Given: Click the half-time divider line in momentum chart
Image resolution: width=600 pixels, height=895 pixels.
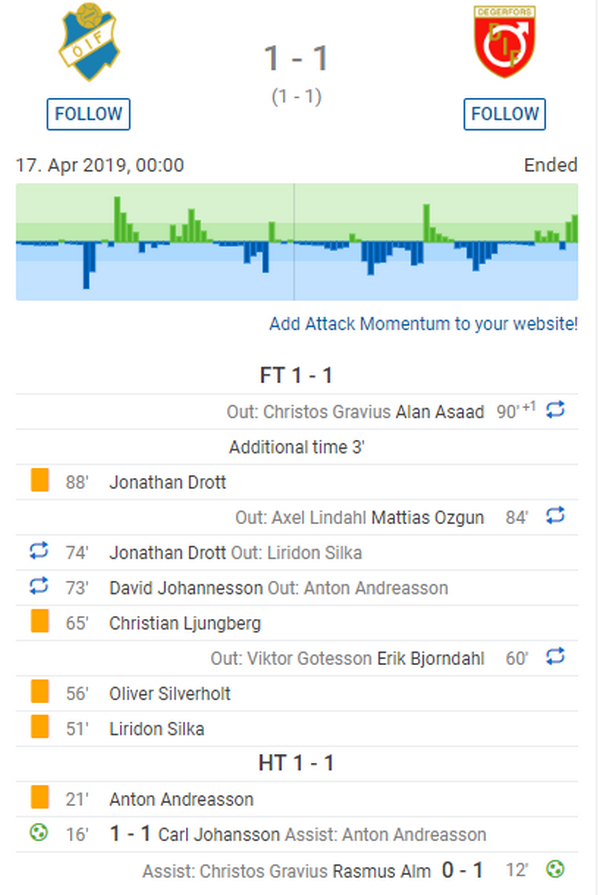Looking at the screenshot, I should [x=294, y=241].
